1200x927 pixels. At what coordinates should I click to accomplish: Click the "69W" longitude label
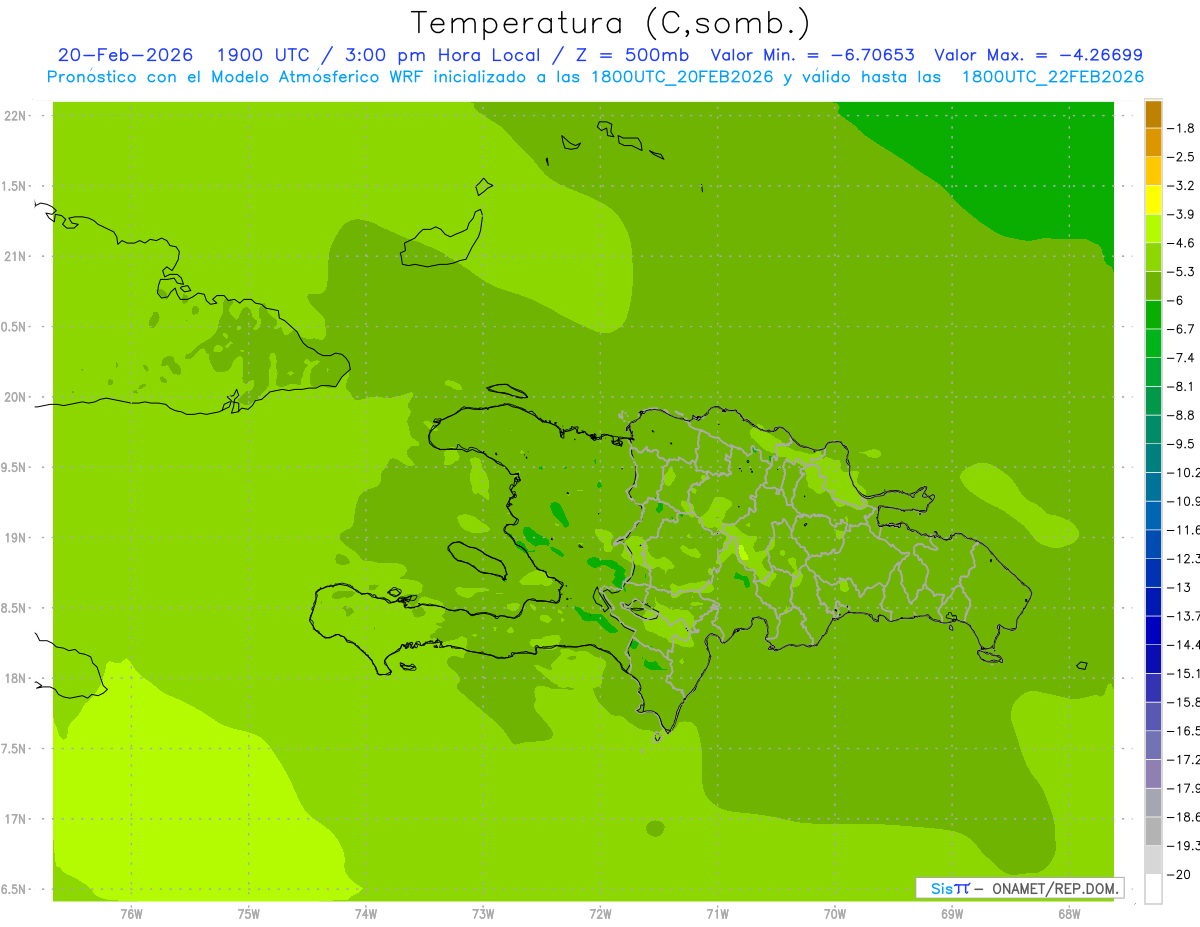coord(952,913)
